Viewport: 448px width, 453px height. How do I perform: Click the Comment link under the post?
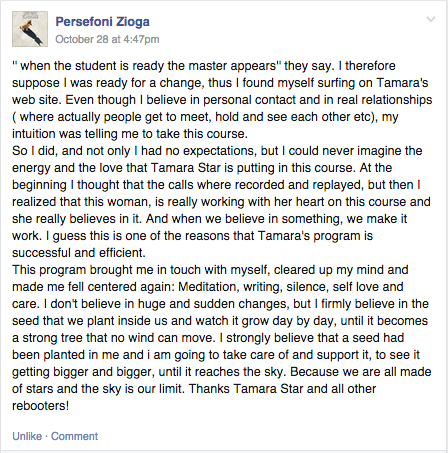(x=74, y=436)
